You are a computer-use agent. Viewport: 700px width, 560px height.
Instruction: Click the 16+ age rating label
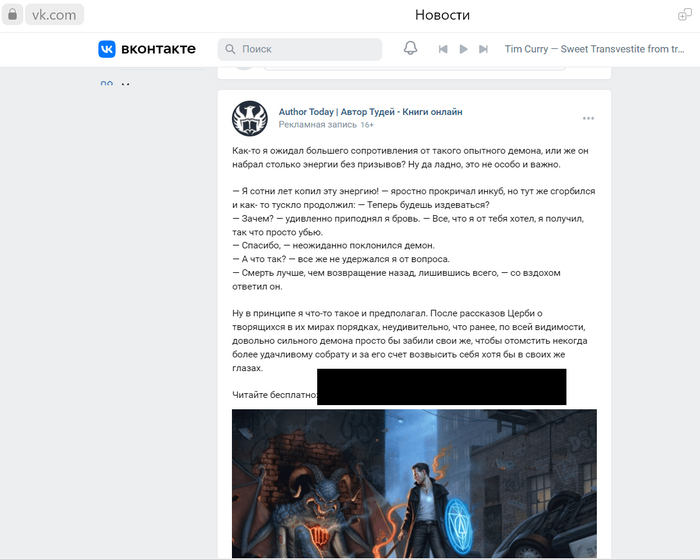(x=367, y=125)
